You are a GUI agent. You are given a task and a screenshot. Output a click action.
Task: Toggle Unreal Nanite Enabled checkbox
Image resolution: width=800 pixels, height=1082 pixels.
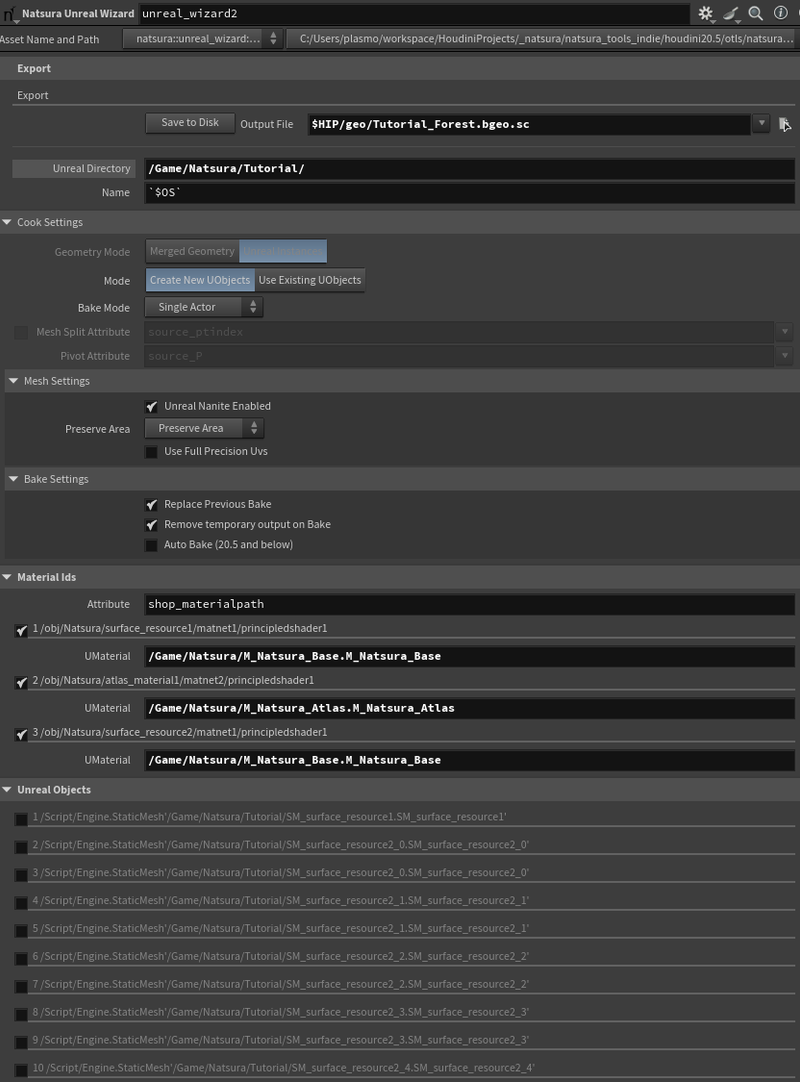click(152, 406)
